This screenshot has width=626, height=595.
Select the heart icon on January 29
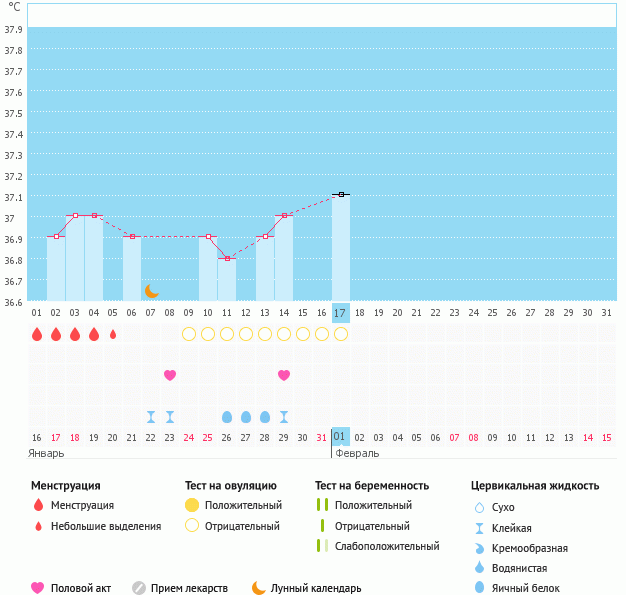click(x=284, y=375)
